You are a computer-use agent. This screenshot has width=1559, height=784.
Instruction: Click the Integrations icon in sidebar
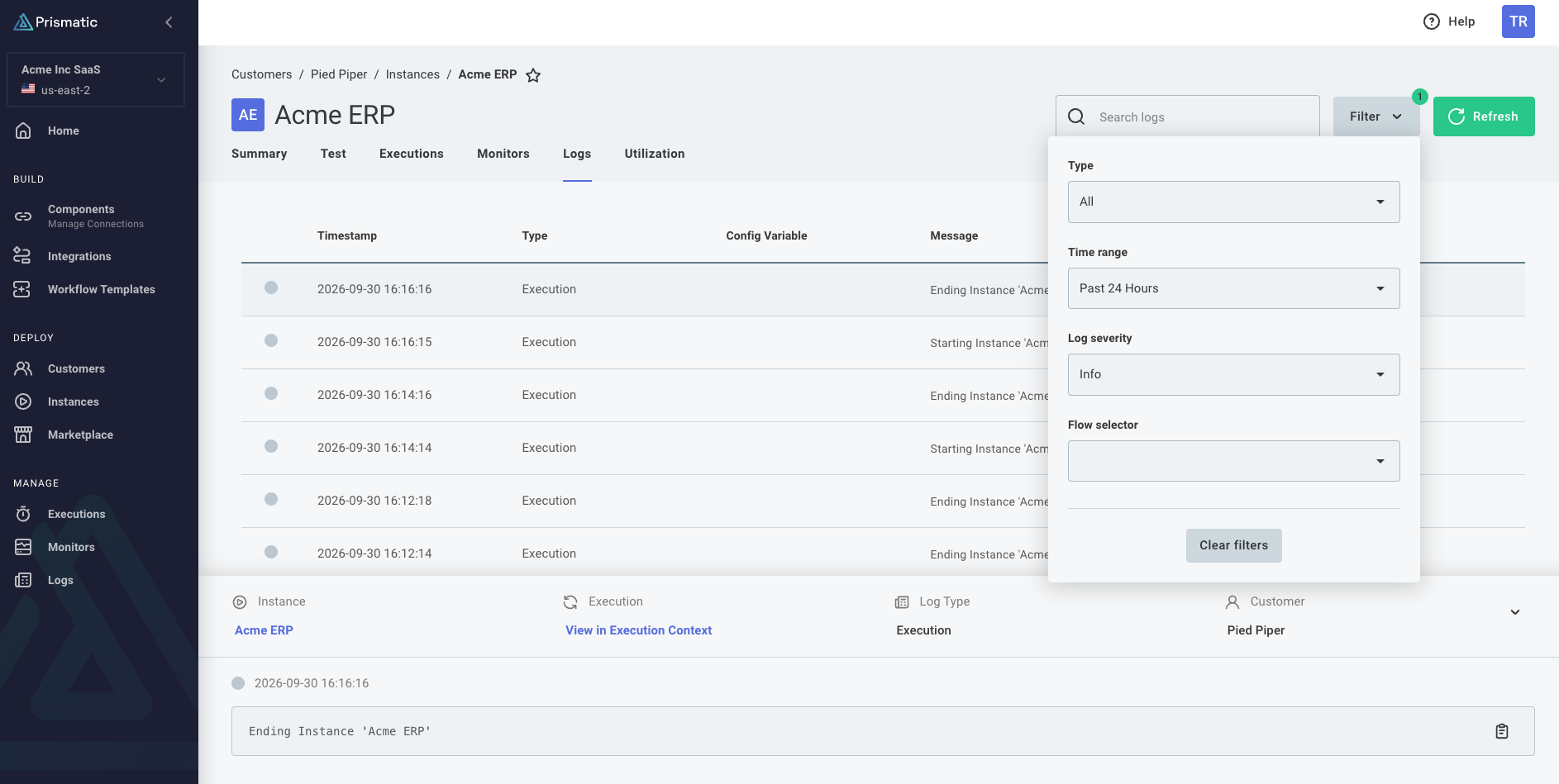point(22,256)
